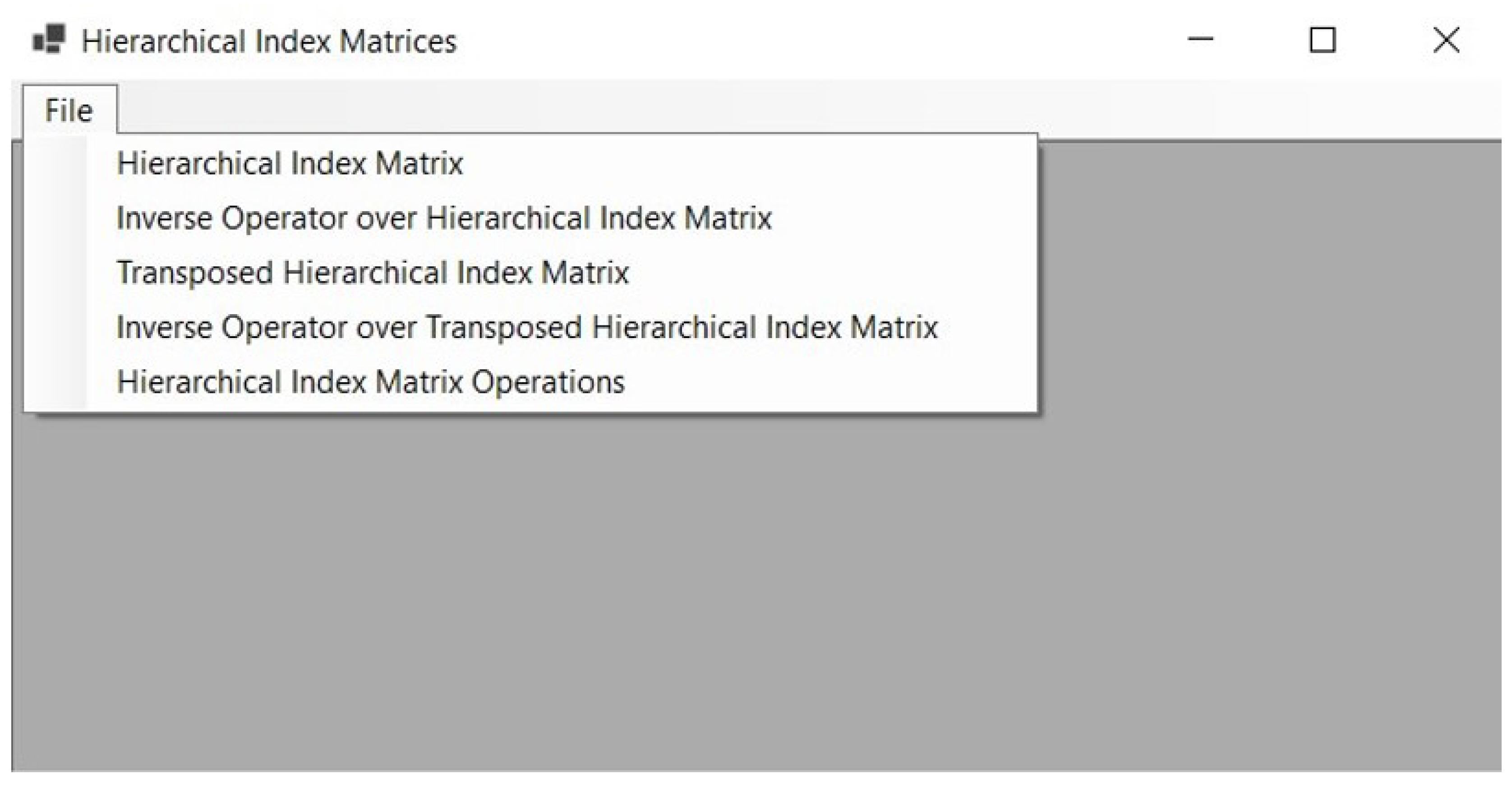Click the application icon in the title bar

point(49,39)
